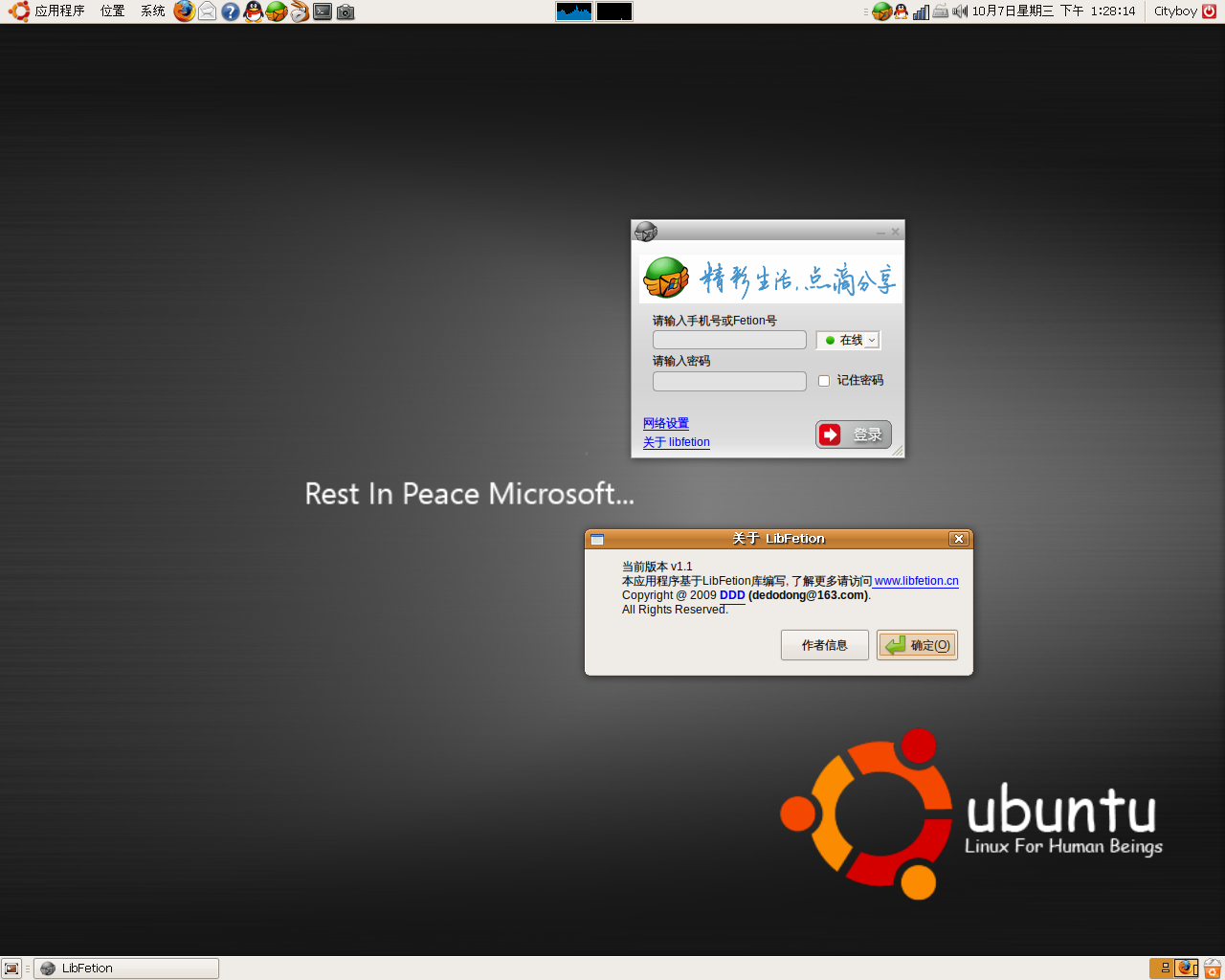The height and width of the screenshot is (980, 1225).
Task: Click the red power shutdown icon
Action: [x=1209, y=11]
